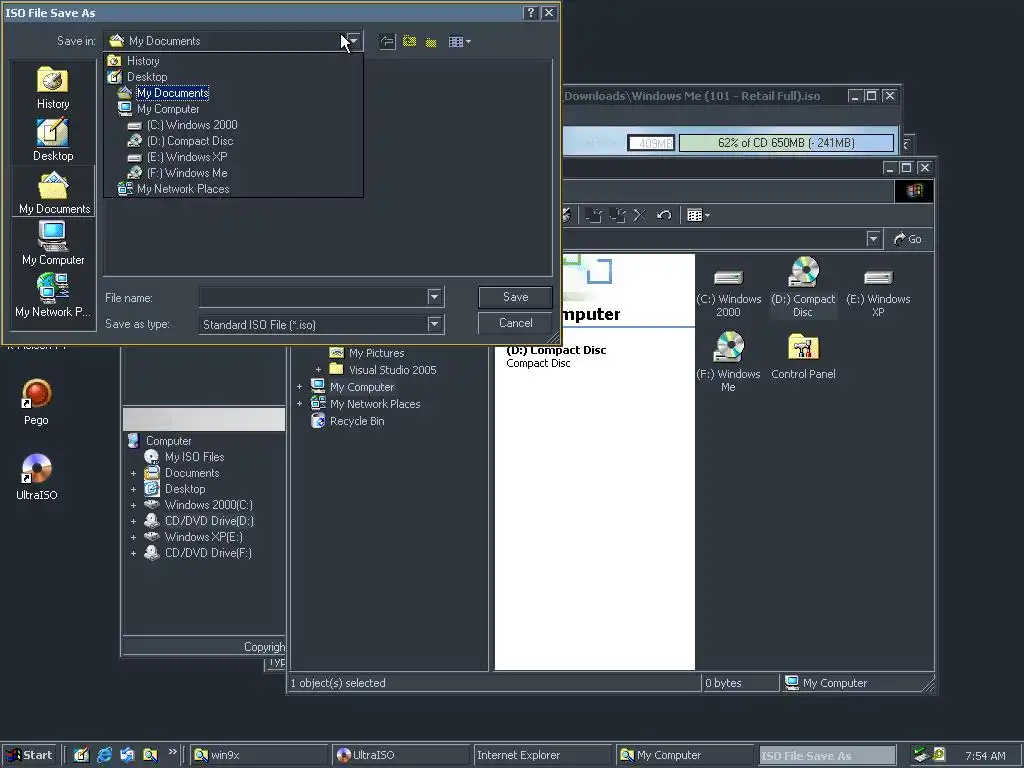The image size is (1024, 768).
Task: Expand My Computer in Explorer folder tree
Action: pos(299,387)
